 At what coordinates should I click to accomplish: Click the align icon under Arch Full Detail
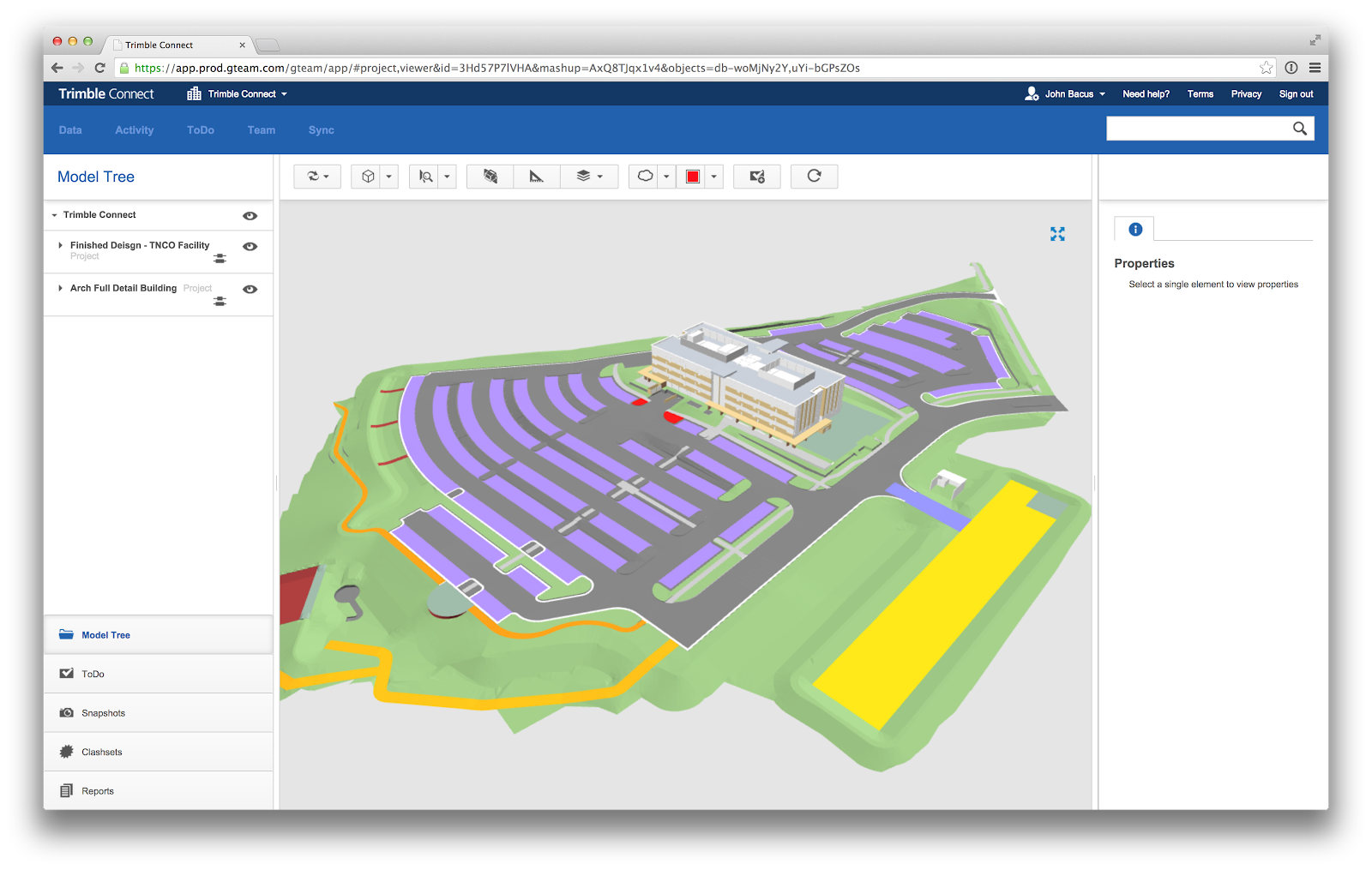pos(220,301)
